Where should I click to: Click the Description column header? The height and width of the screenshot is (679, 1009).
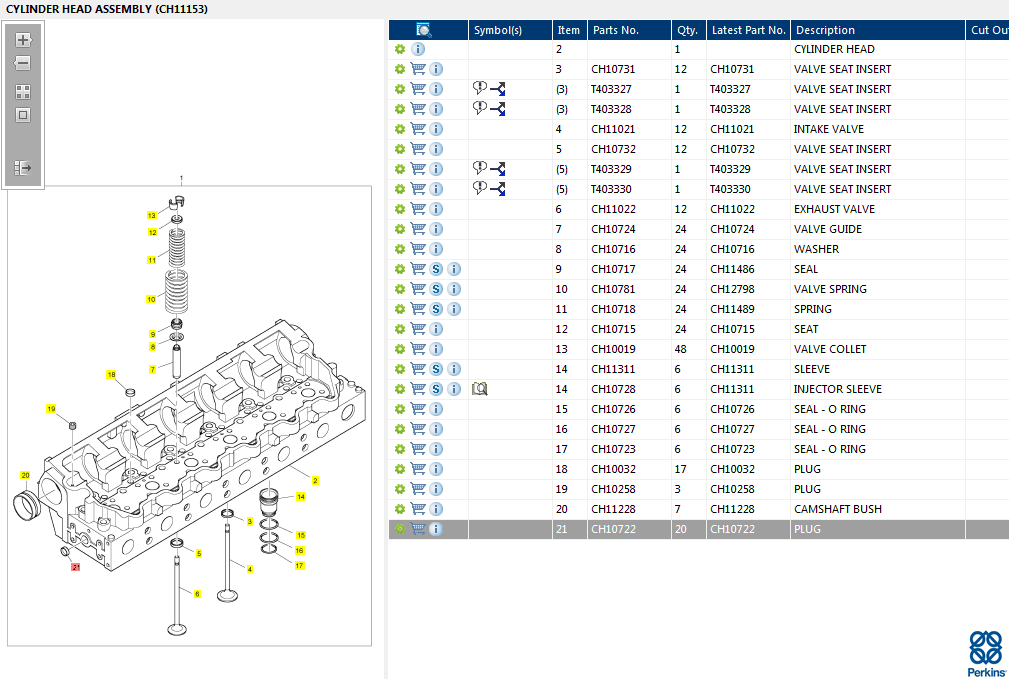coord(825,30)
